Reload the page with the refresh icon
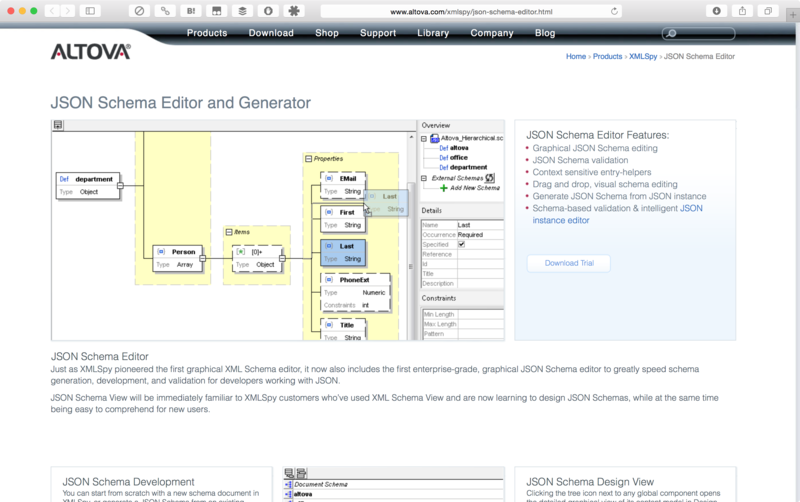 (614, 11)
